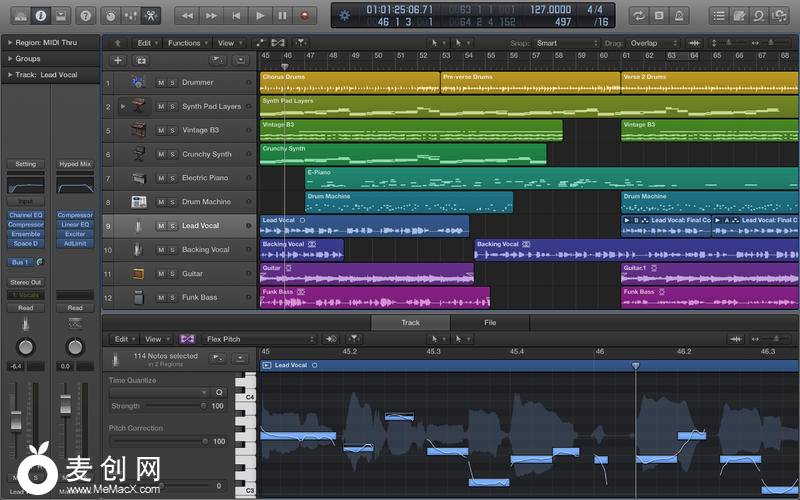The image size is (800, 500).
Task: Adjust the Pitch Correction slider
Action: point(205,441)
